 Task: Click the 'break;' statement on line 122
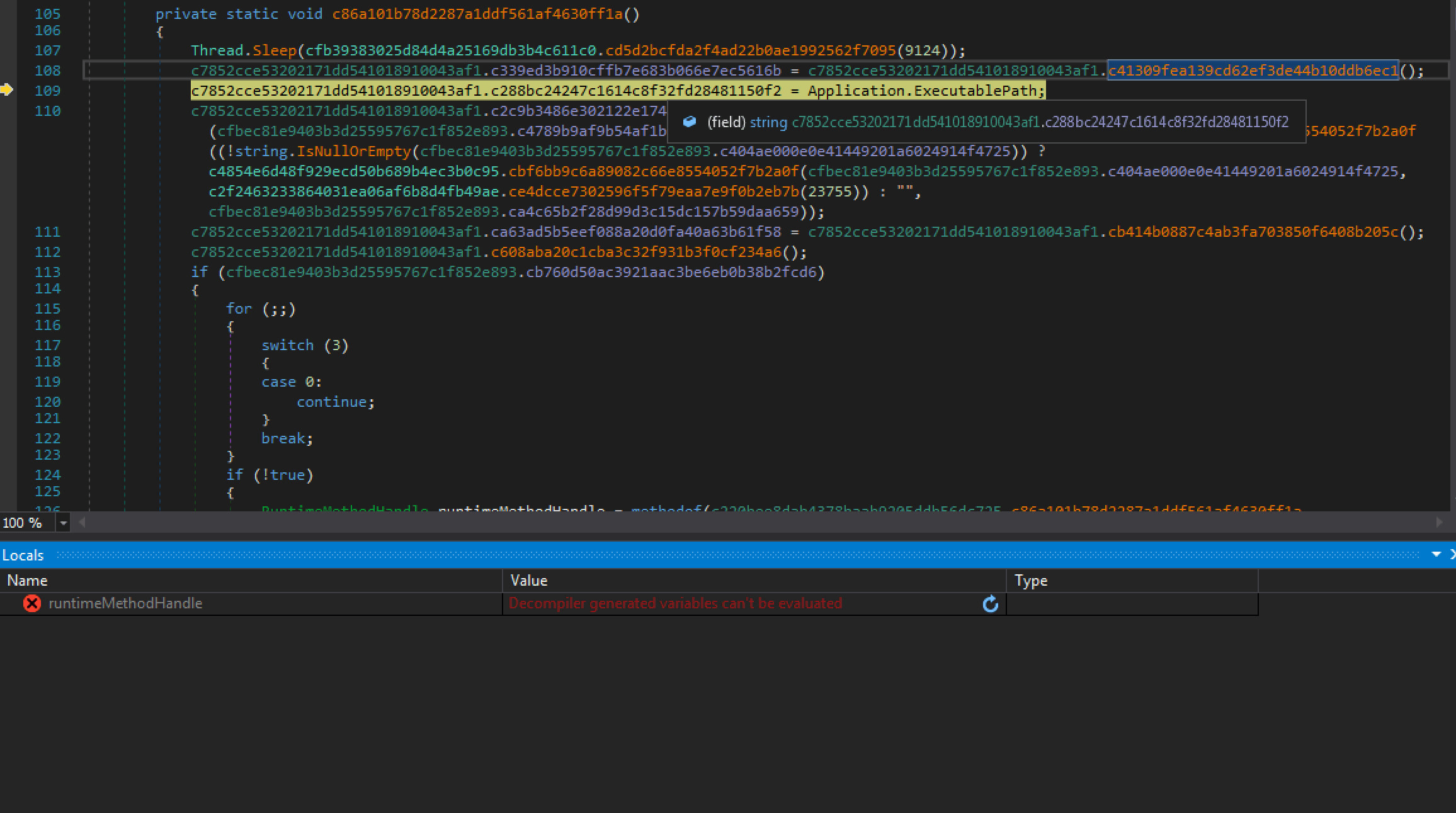(287, 438)
